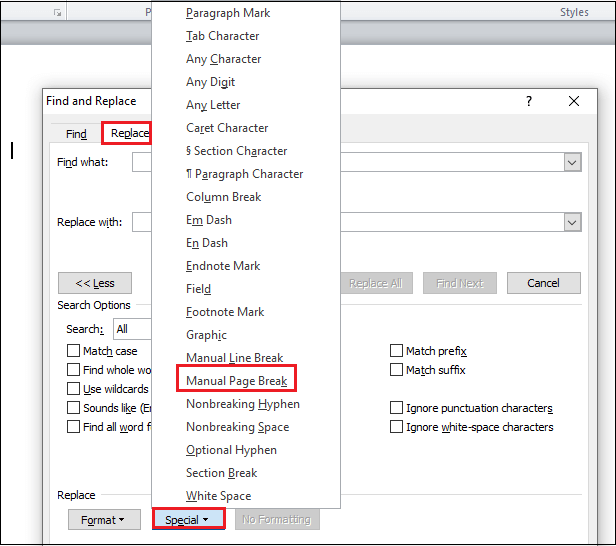The height and width of the screenshot is (546, 616).
Task: Enable Ignore punctuation characters
Action: [396, 408]
